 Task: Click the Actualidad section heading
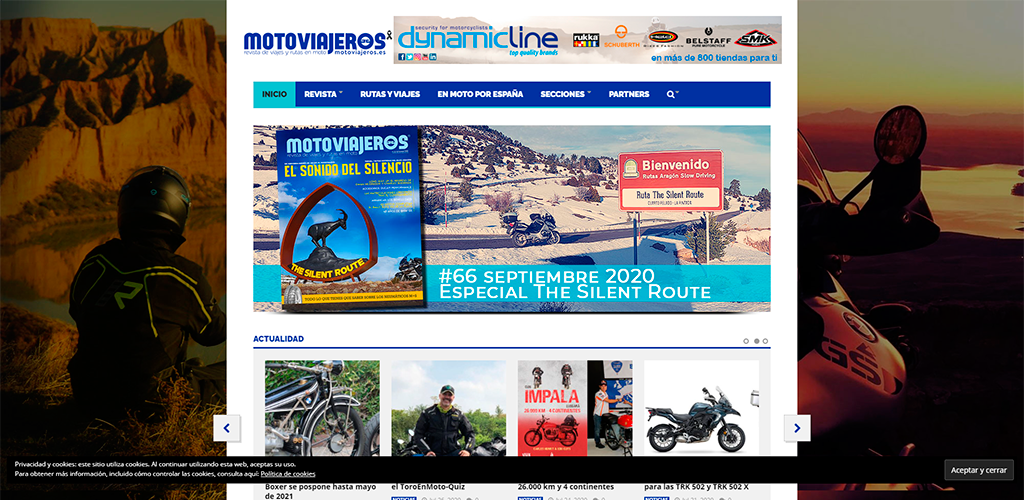click(x=278, y=339)
